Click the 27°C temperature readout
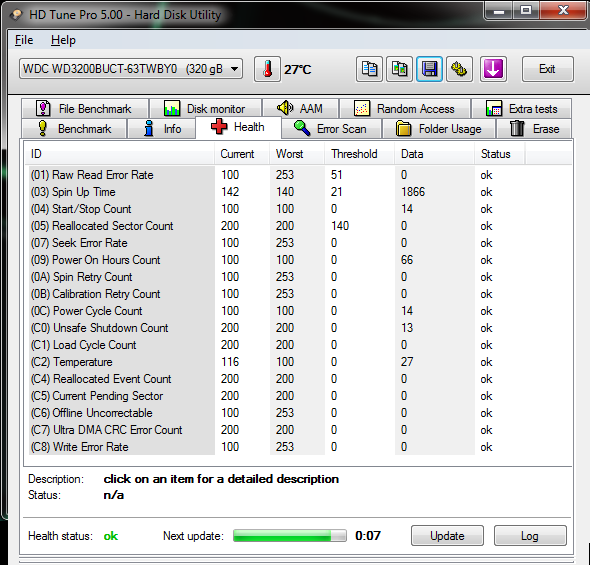The width and height of the screenshot is (590, 565). pos(297,70)
